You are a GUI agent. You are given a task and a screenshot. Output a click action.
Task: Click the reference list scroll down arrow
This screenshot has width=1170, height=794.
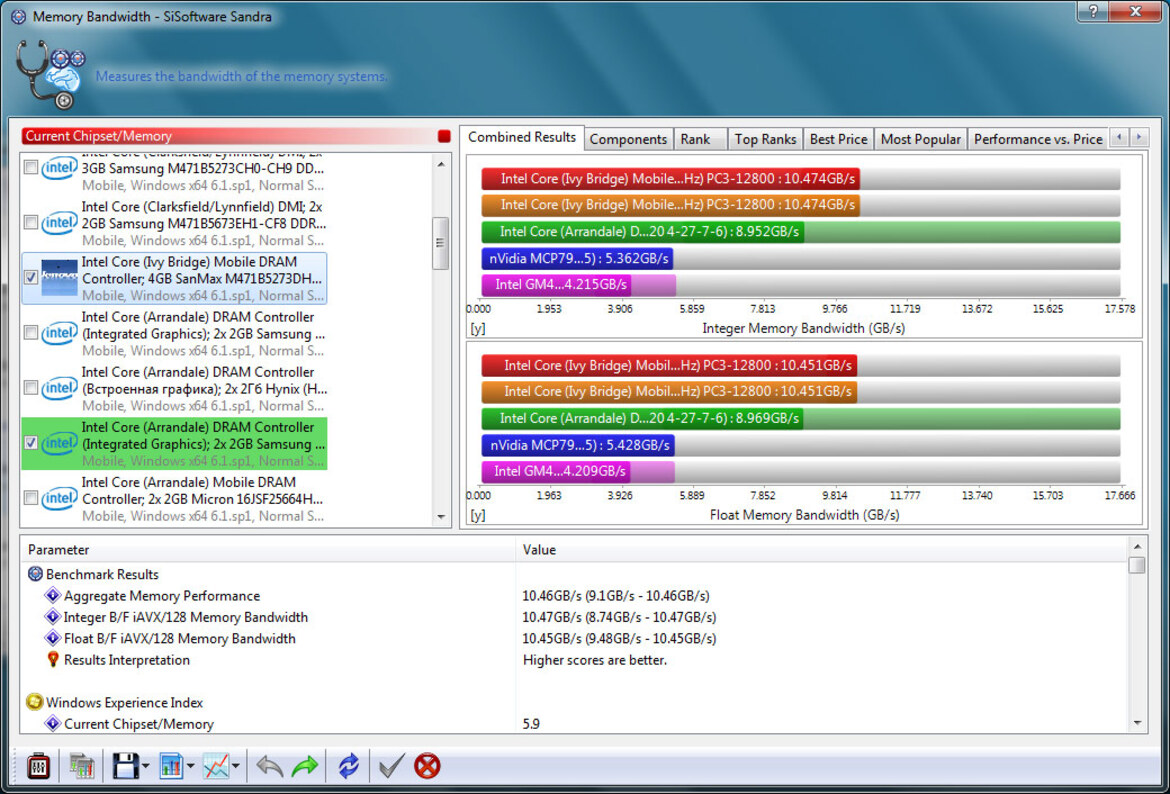(x=440, y=516)
